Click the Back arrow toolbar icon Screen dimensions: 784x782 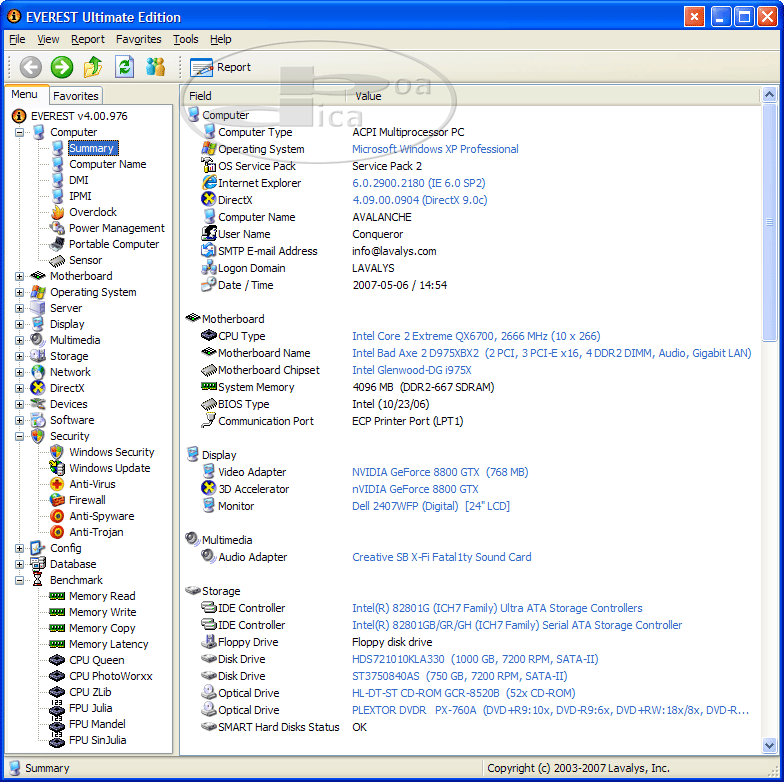(x=31, y=67)
